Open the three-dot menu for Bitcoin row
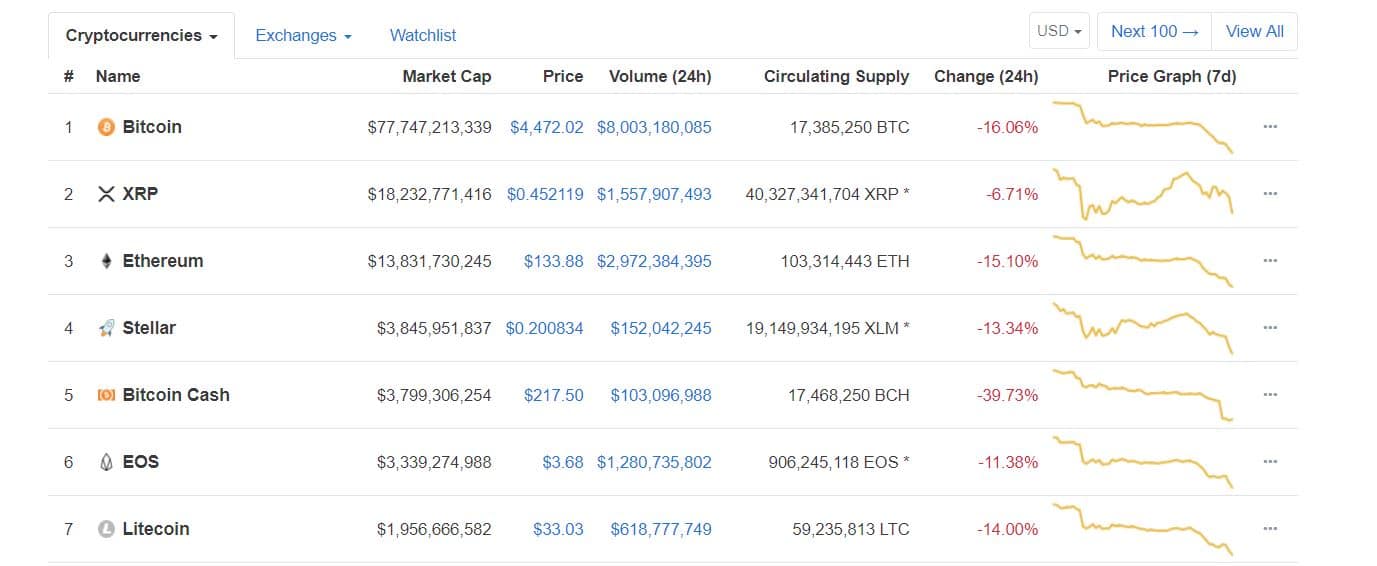 click(1270, 127)
